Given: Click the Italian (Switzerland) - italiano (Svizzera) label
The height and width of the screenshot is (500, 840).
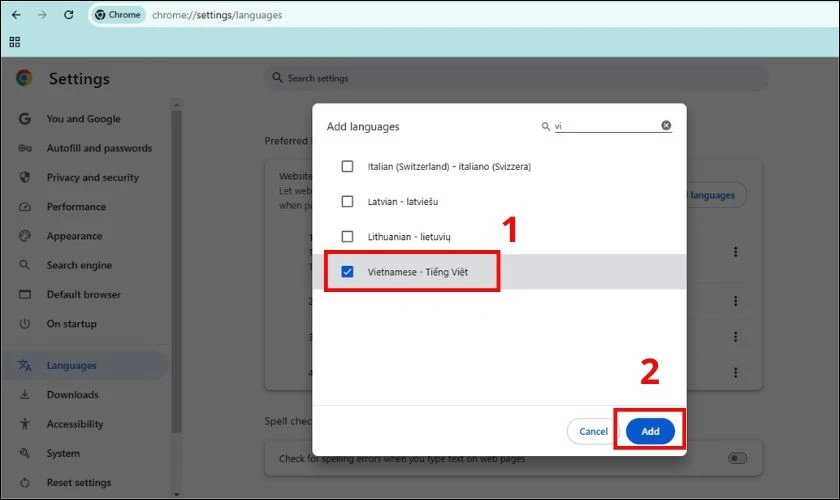Looking at the screenshot, I should tap(449, 167).
